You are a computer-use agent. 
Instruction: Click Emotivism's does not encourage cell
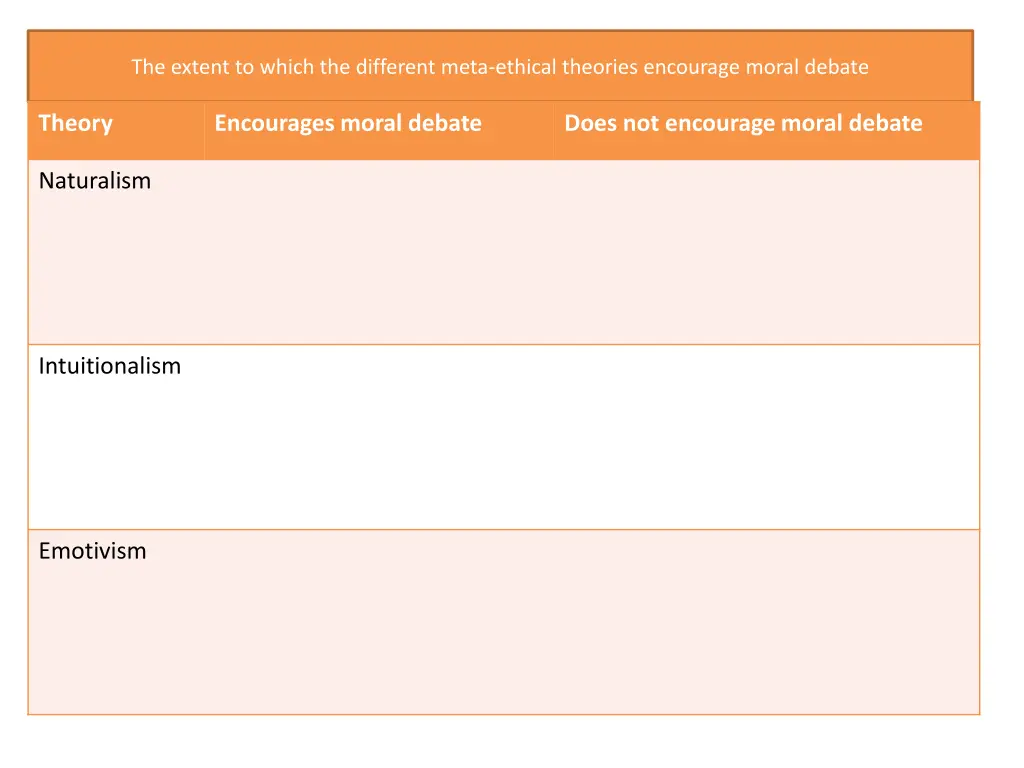tap(767, 622)
